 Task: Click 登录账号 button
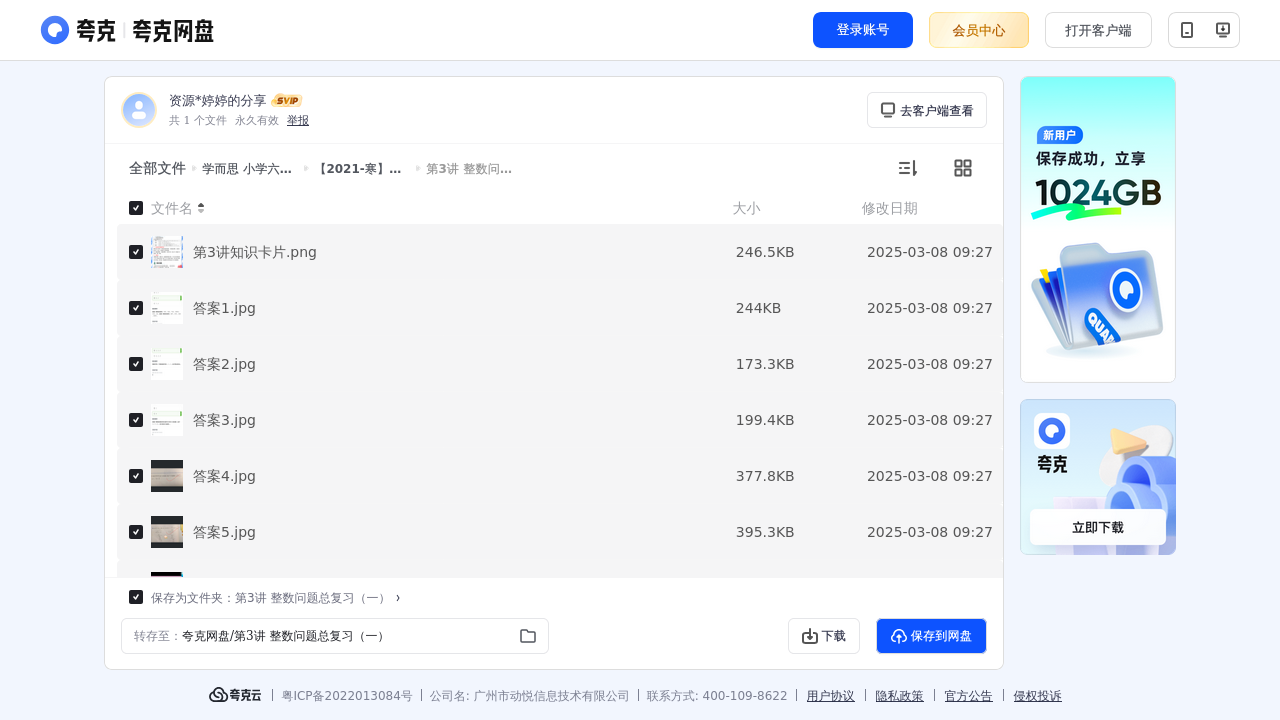tap(863, 30)
